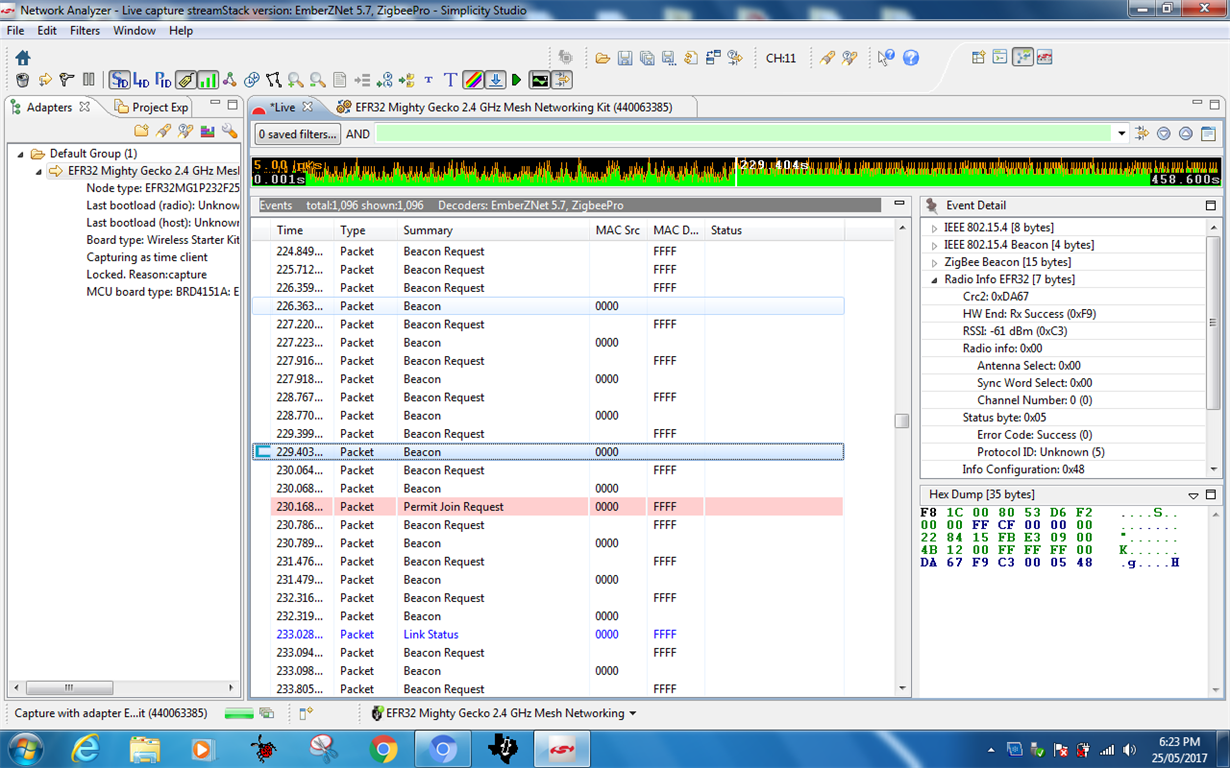
Task: Click the floppy disk save icon
Action: (x=625, y=58)
